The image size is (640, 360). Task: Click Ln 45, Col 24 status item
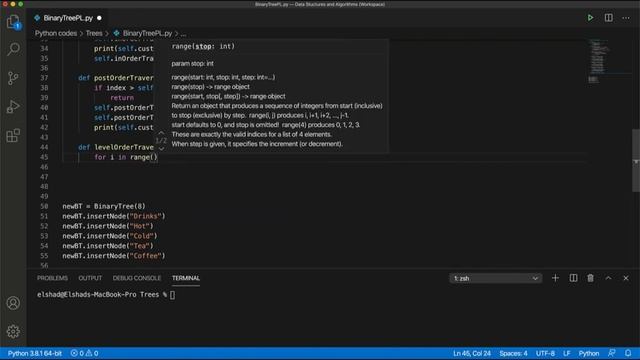(472, 353)
